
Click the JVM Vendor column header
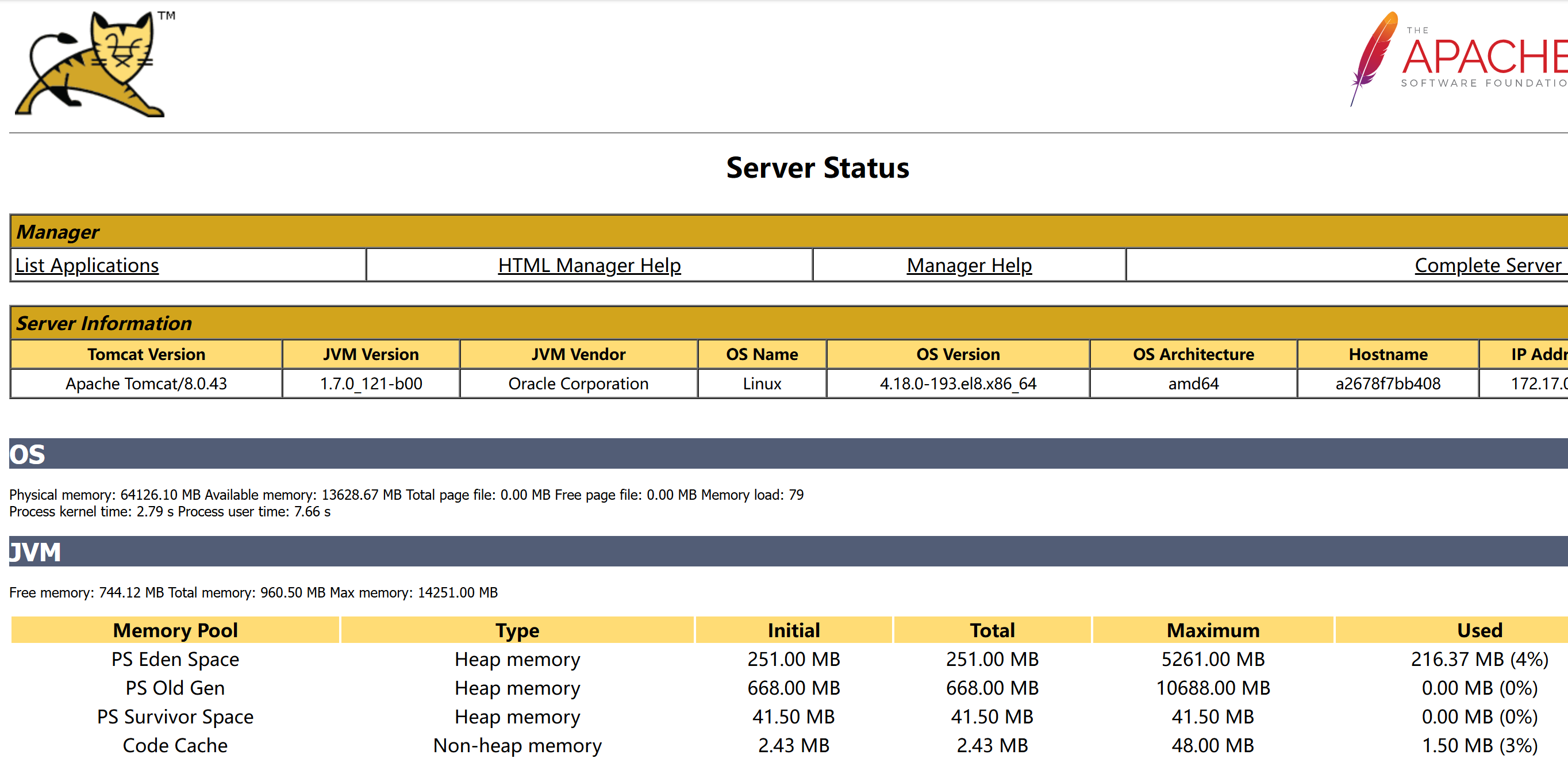pos(578,354)
